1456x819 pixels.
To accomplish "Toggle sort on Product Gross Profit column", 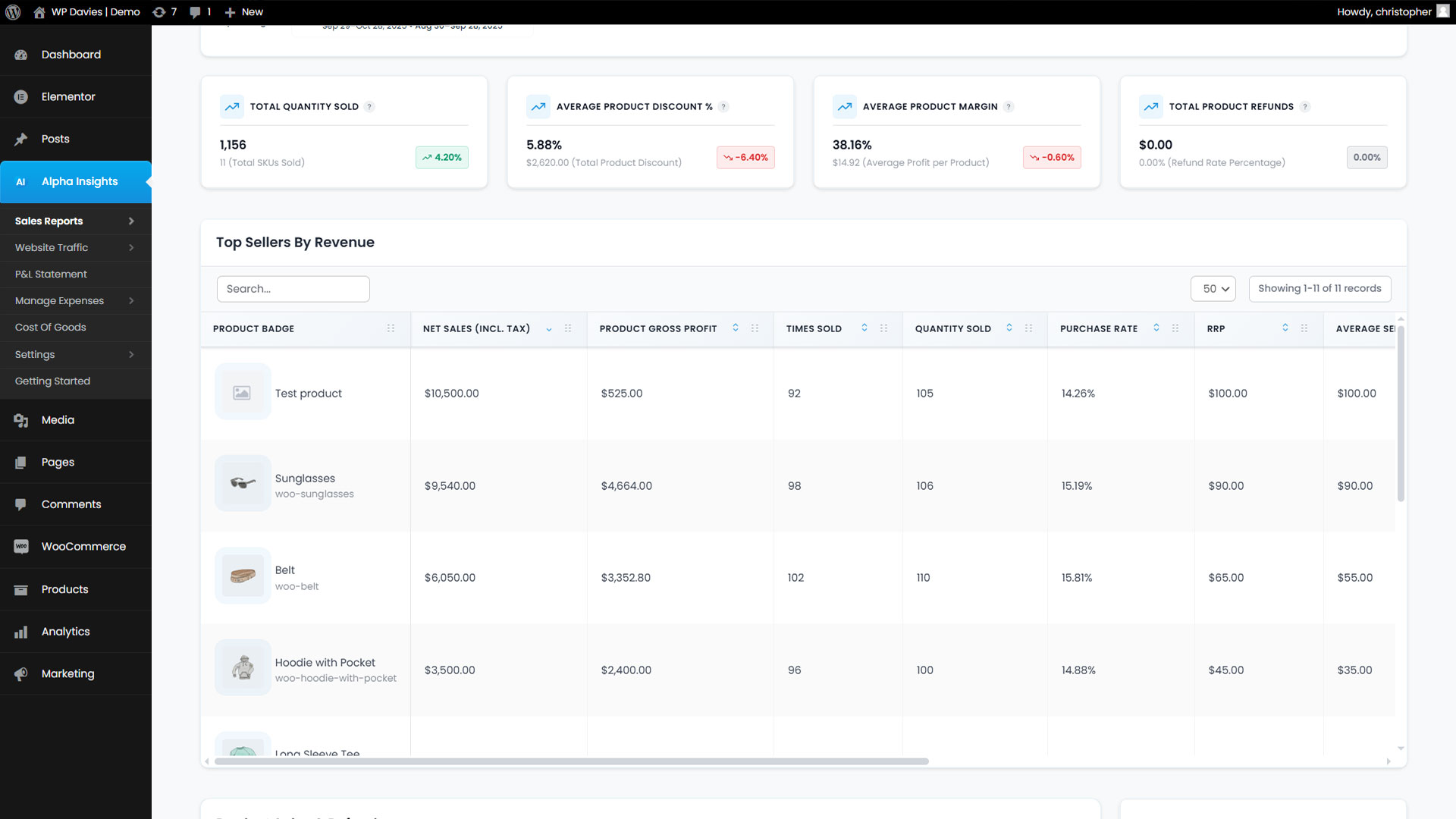I will pos(736,328).
